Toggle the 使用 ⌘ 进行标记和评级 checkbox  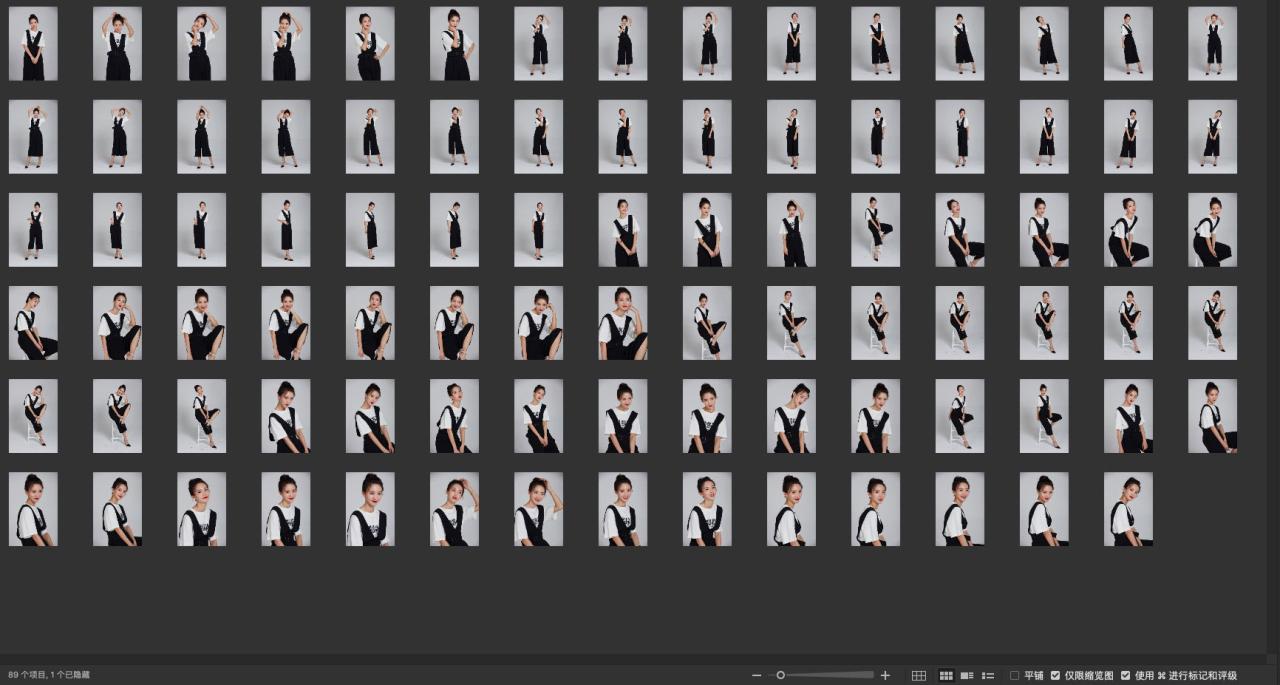[x=1126, y=676]
